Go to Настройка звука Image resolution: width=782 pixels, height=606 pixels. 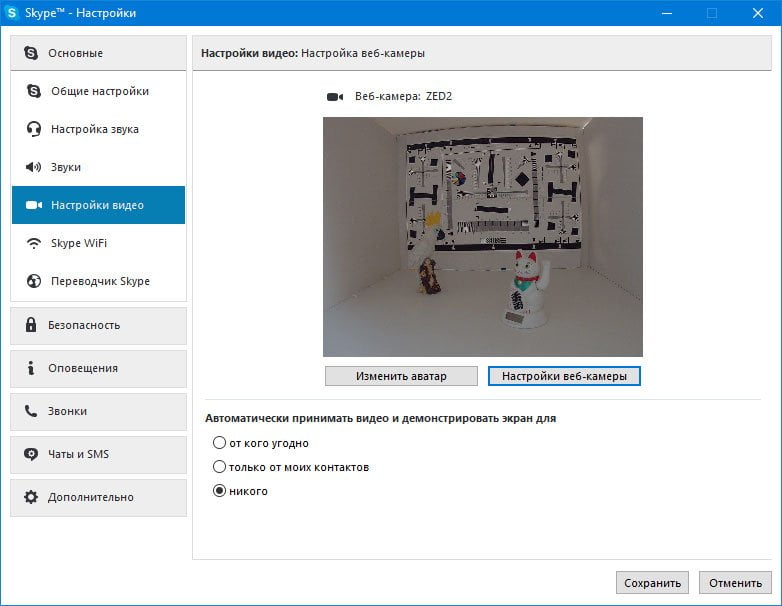pyautogui.click(x=99, y=129)
